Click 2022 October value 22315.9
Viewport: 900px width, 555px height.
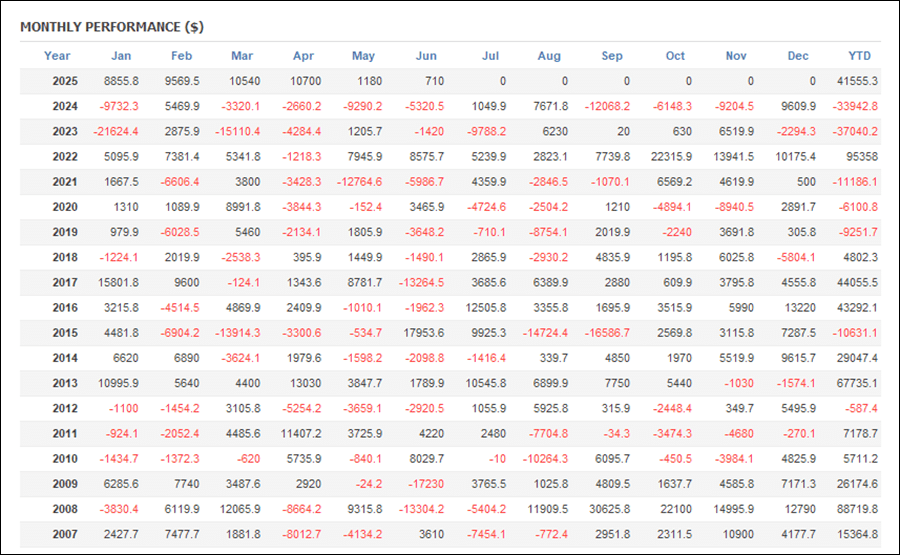click(671, 157)
